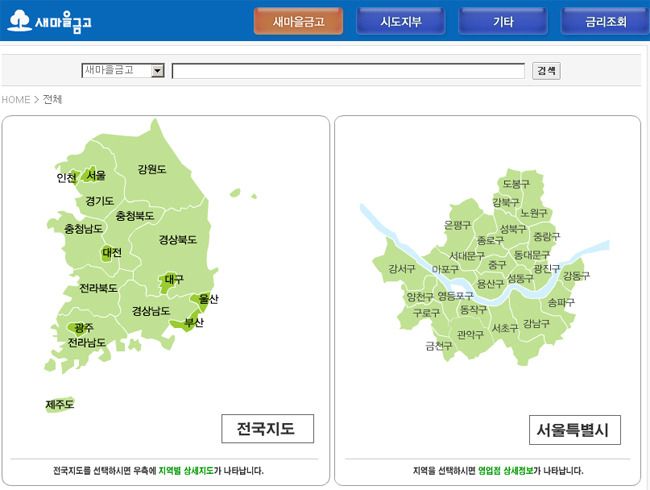This screenshot has height=490, width=650.
Task: Select 울산 on the national map
Action: pos(208,299)
